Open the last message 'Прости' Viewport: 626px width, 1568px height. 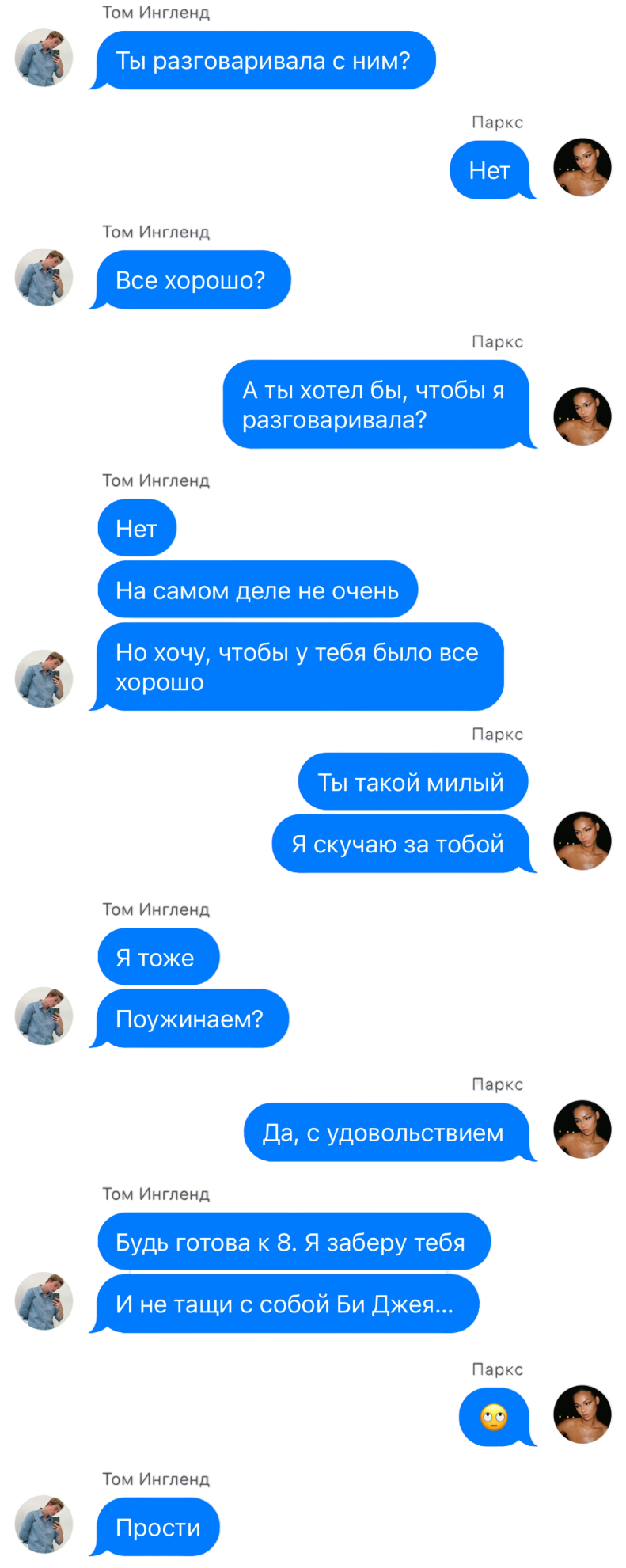[157, 1527]
